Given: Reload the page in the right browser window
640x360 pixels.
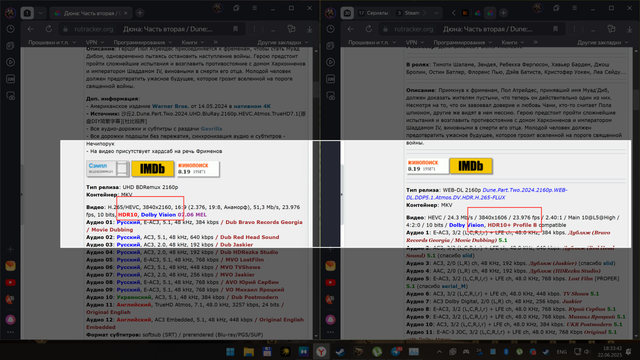Looking at the screenshot, I should pos(369,29).
